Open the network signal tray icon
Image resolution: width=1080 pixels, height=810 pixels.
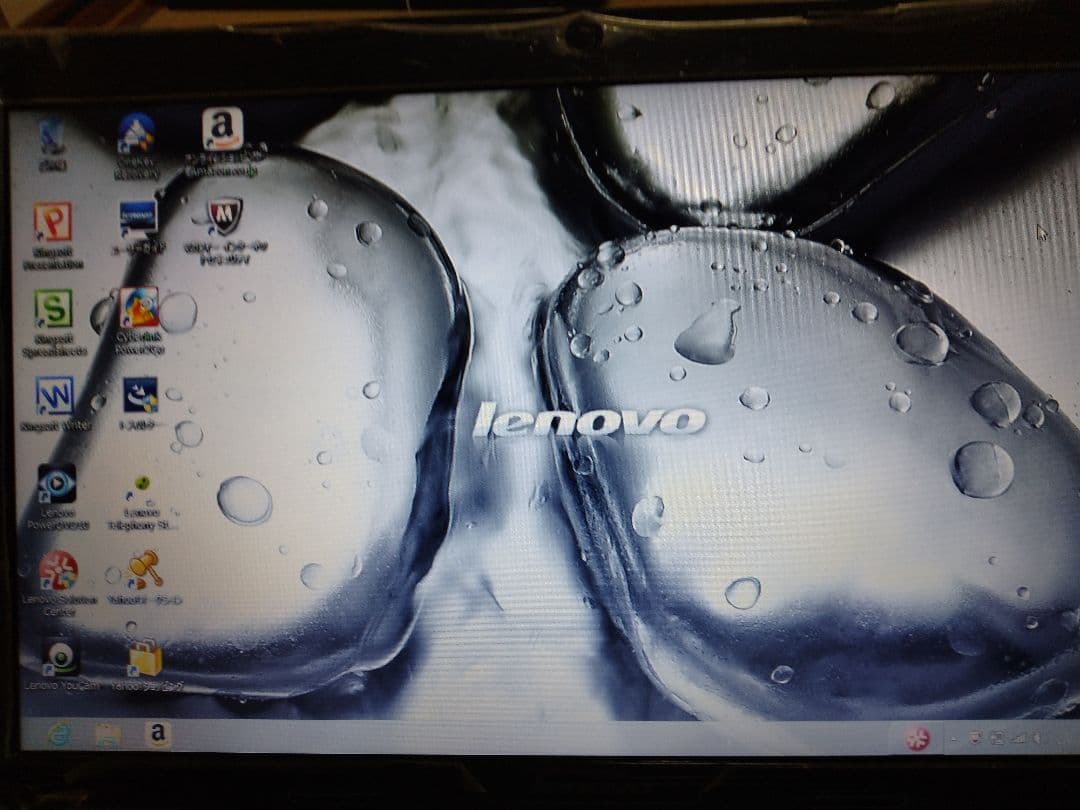click(x=1017, y=738)
